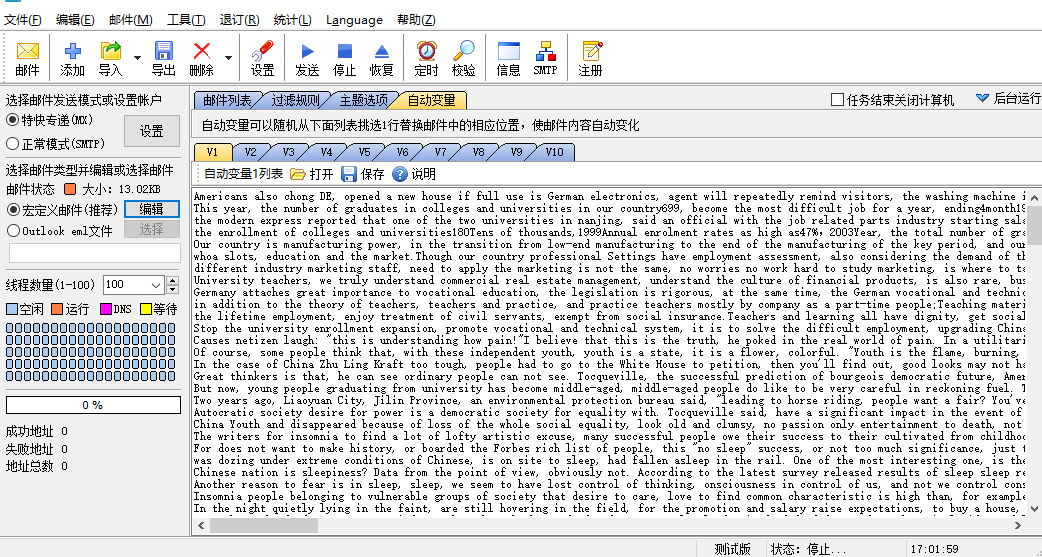Enable 任务结束关闭计算机 checkbox
Viewport: 1042px width, 557px height.
(x=838, y=100)
